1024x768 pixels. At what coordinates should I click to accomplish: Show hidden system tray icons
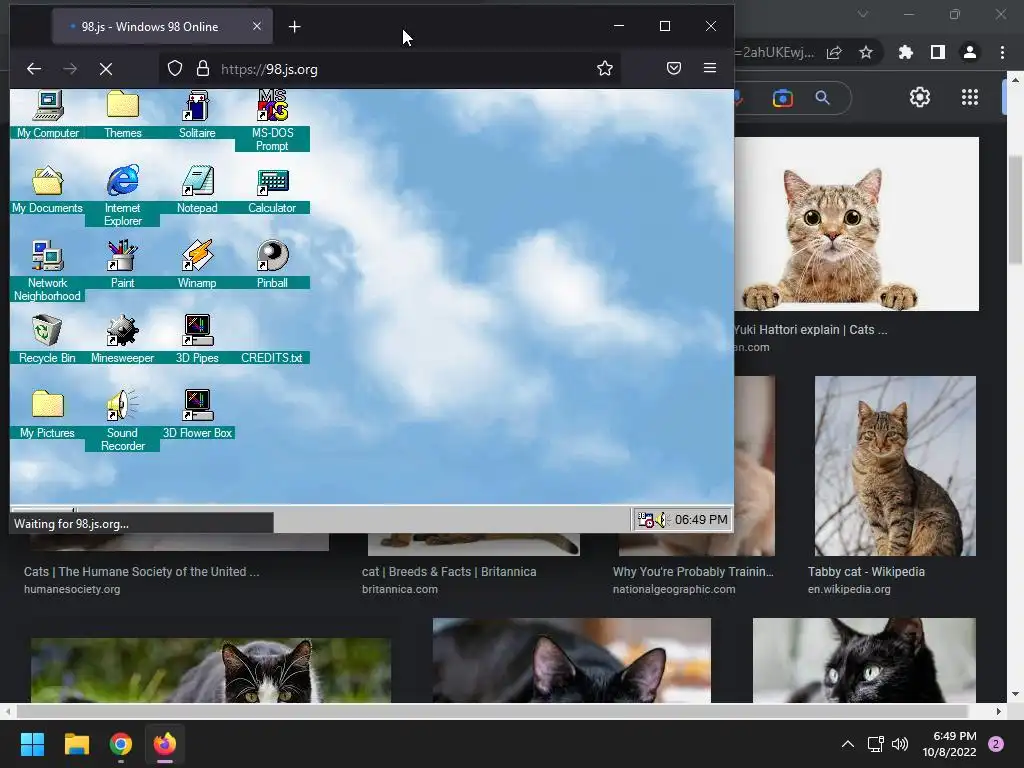(x=848, y=744)
